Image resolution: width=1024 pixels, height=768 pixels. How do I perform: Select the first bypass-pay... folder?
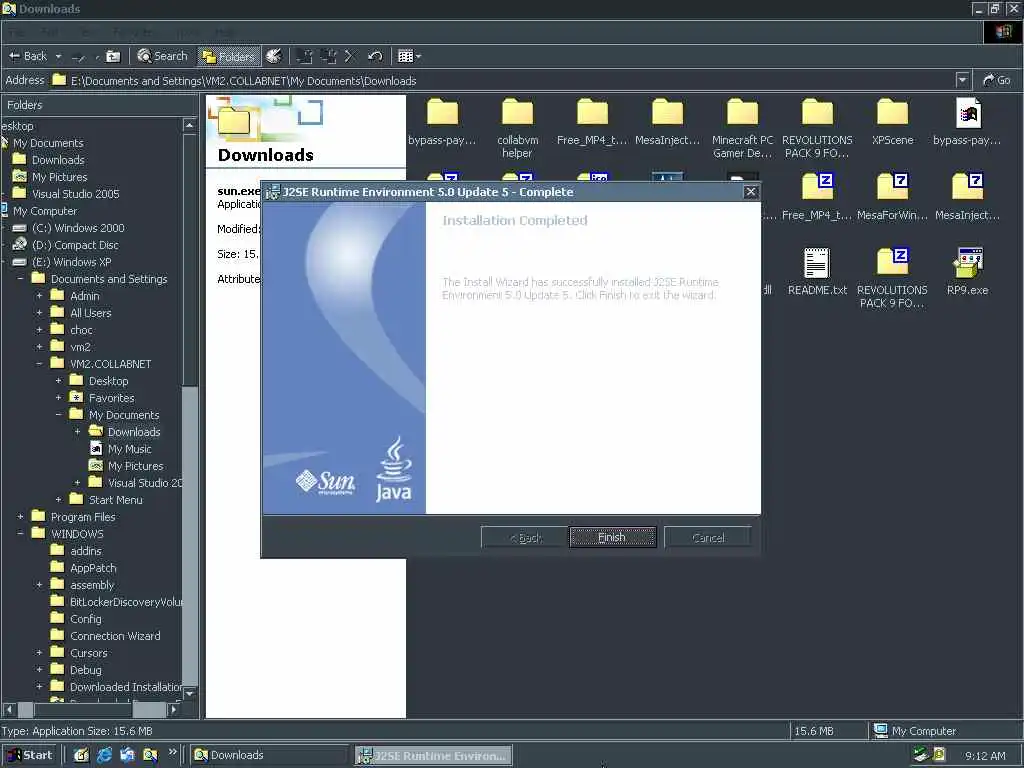pos(442,121)
